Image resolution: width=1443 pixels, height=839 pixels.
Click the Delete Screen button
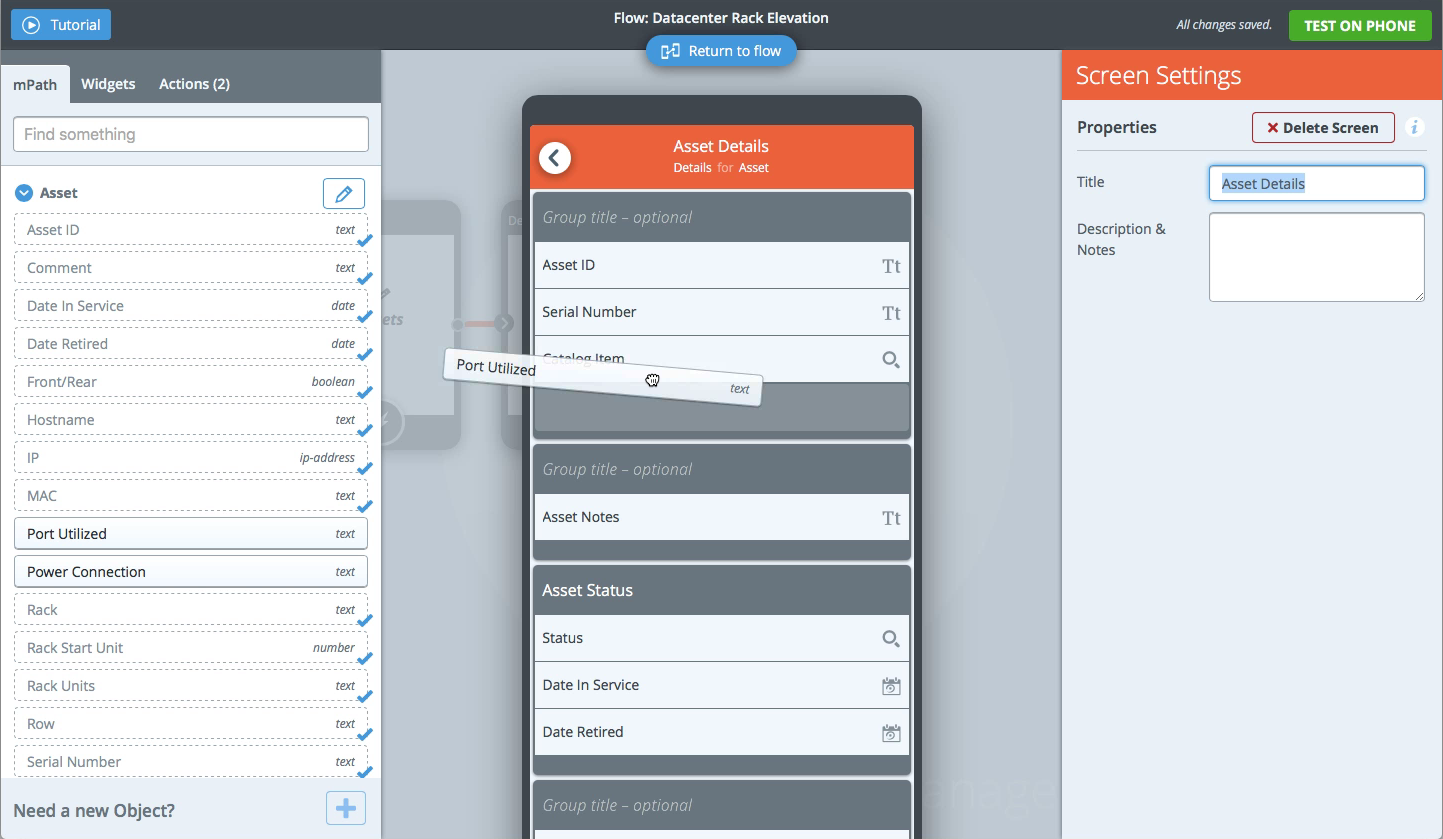(x=1323, y=127)
